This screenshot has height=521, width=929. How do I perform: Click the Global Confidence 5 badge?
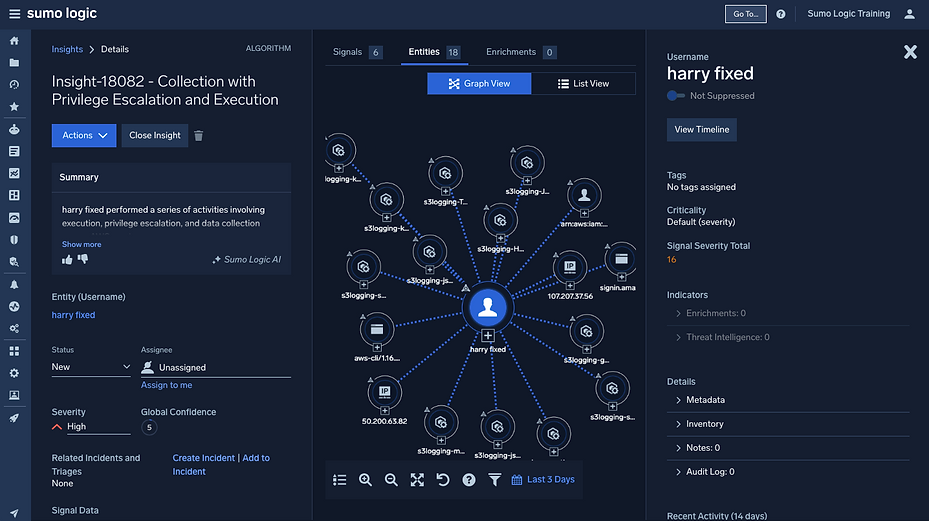(149, 427)
